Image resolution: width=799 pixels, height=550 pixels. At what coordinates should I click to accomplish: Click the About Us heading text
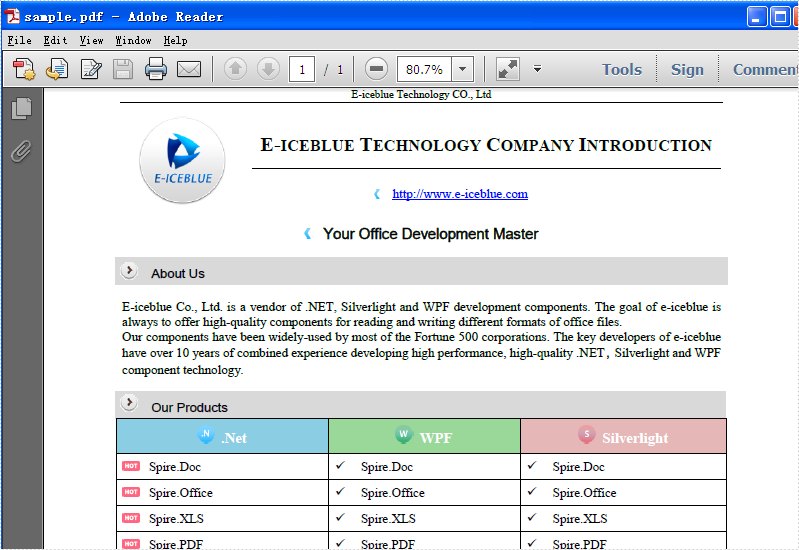pyautogui.click(x=177, y=274)
